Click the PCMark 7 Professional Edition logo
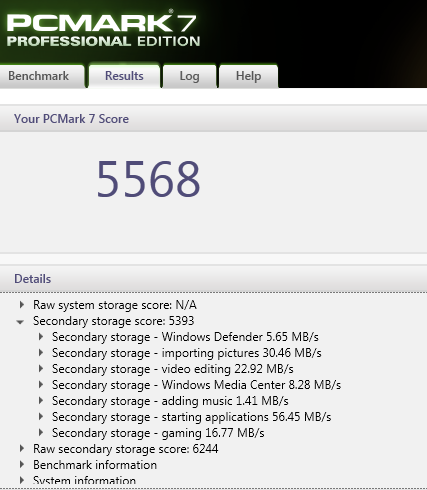The width and height of the screenshot is (427, 490). pyautogui.click(x=103, y=29)
